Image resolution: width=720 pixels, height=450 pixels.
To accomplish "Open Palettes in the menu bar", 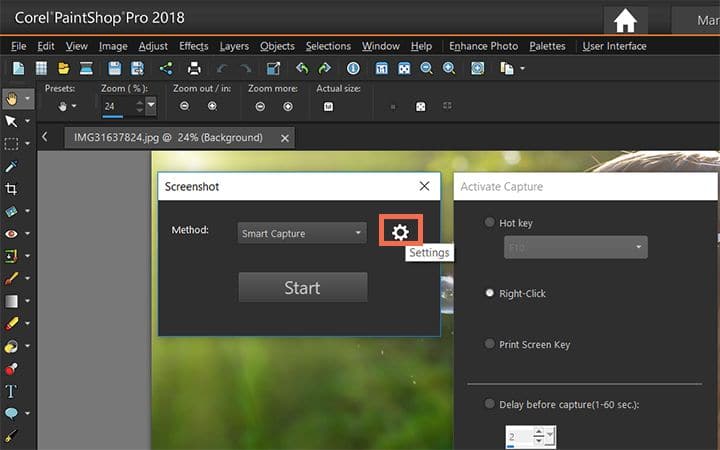I will 547,46.
